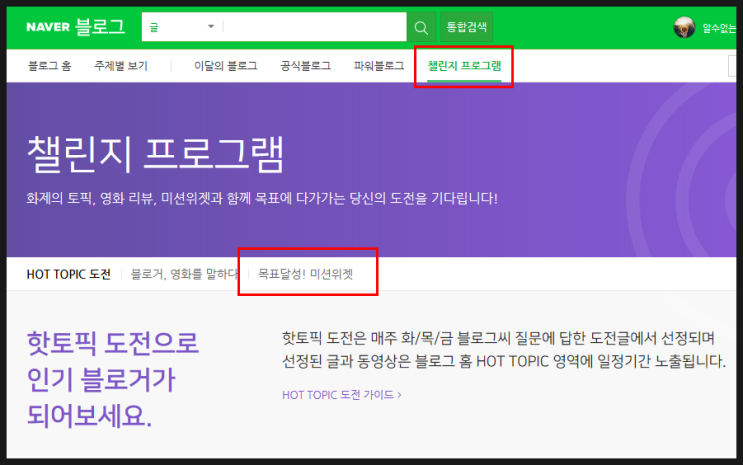743x465 pixels.
Task: Open the 목표달성! 미션위젯 sub-tab
Action: pos(306,274)
